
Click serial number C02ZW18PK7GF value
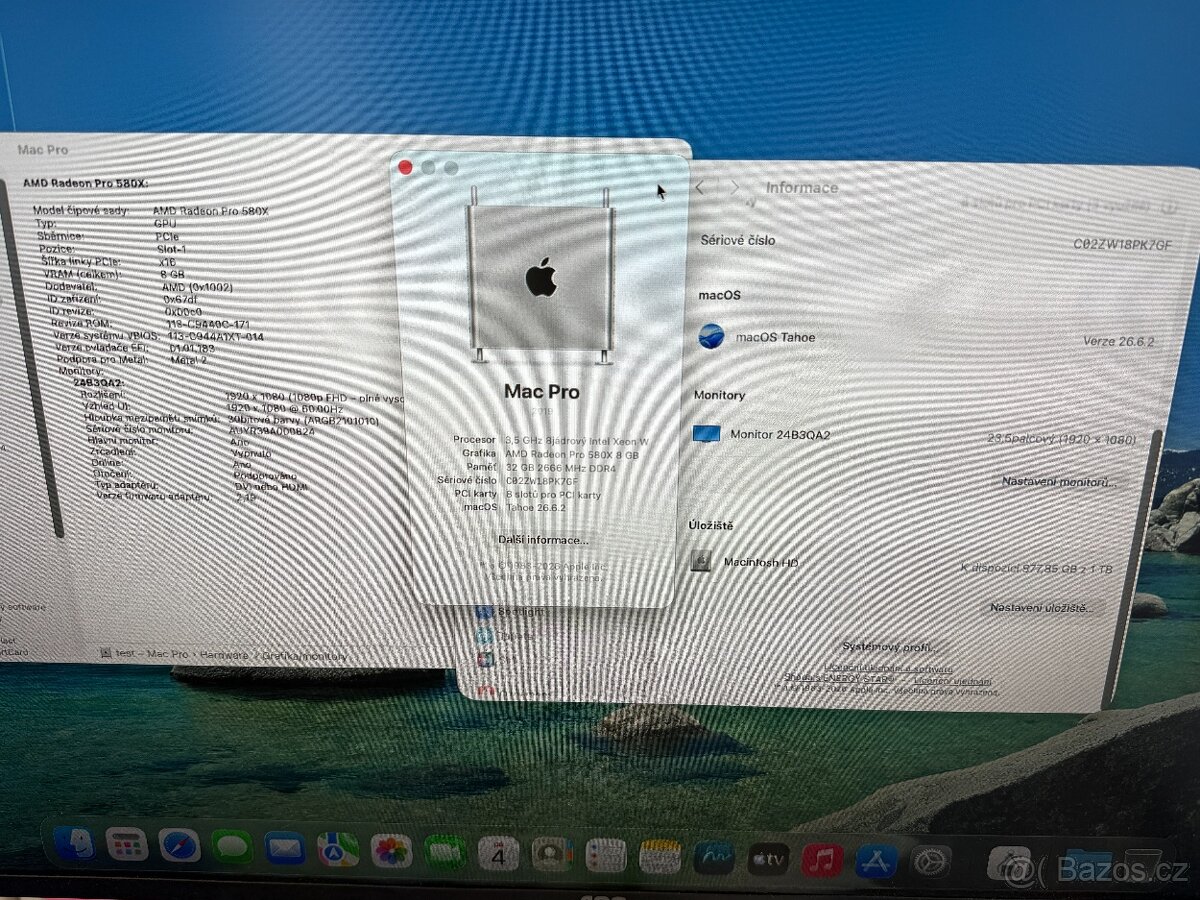tap(1122, 244)
